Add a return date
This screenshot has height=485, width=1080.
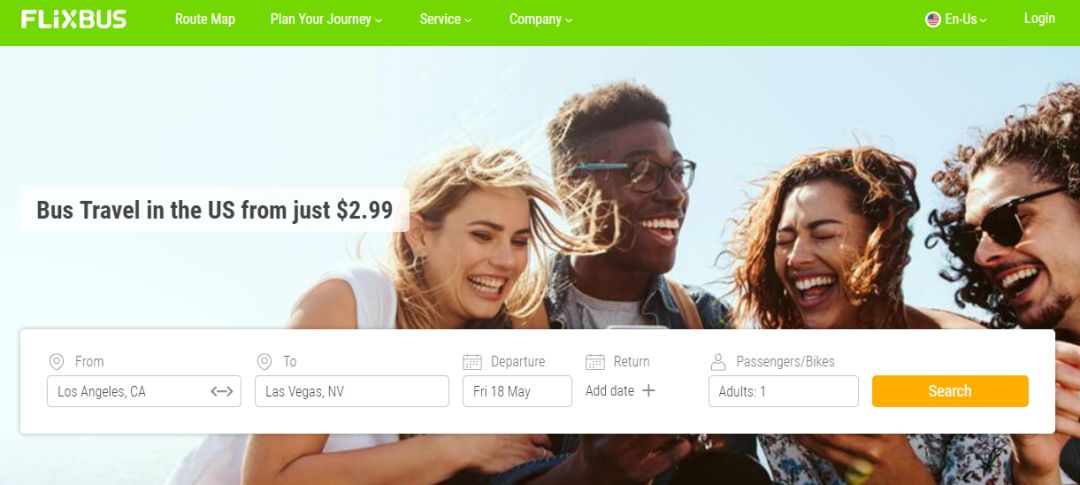coord(620,391)
